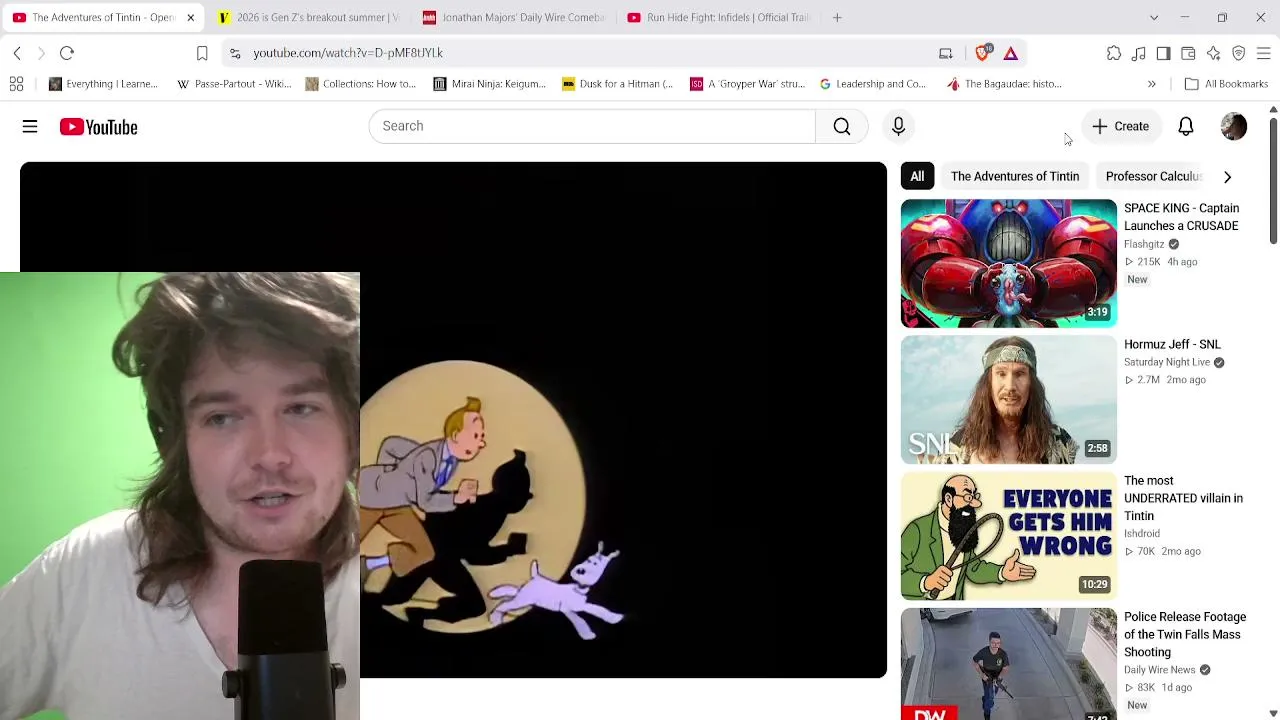Click the Hormuz Jeff - SNL title
The image size is (1280, 720).
pyautogui.click(x=1172, y=345)
